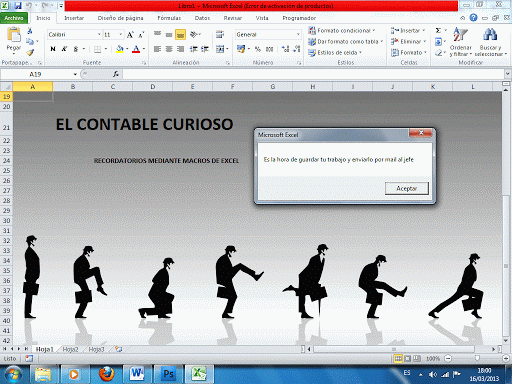
Task: Toggle Negrita bold formatting
Action: pos(53,49)
